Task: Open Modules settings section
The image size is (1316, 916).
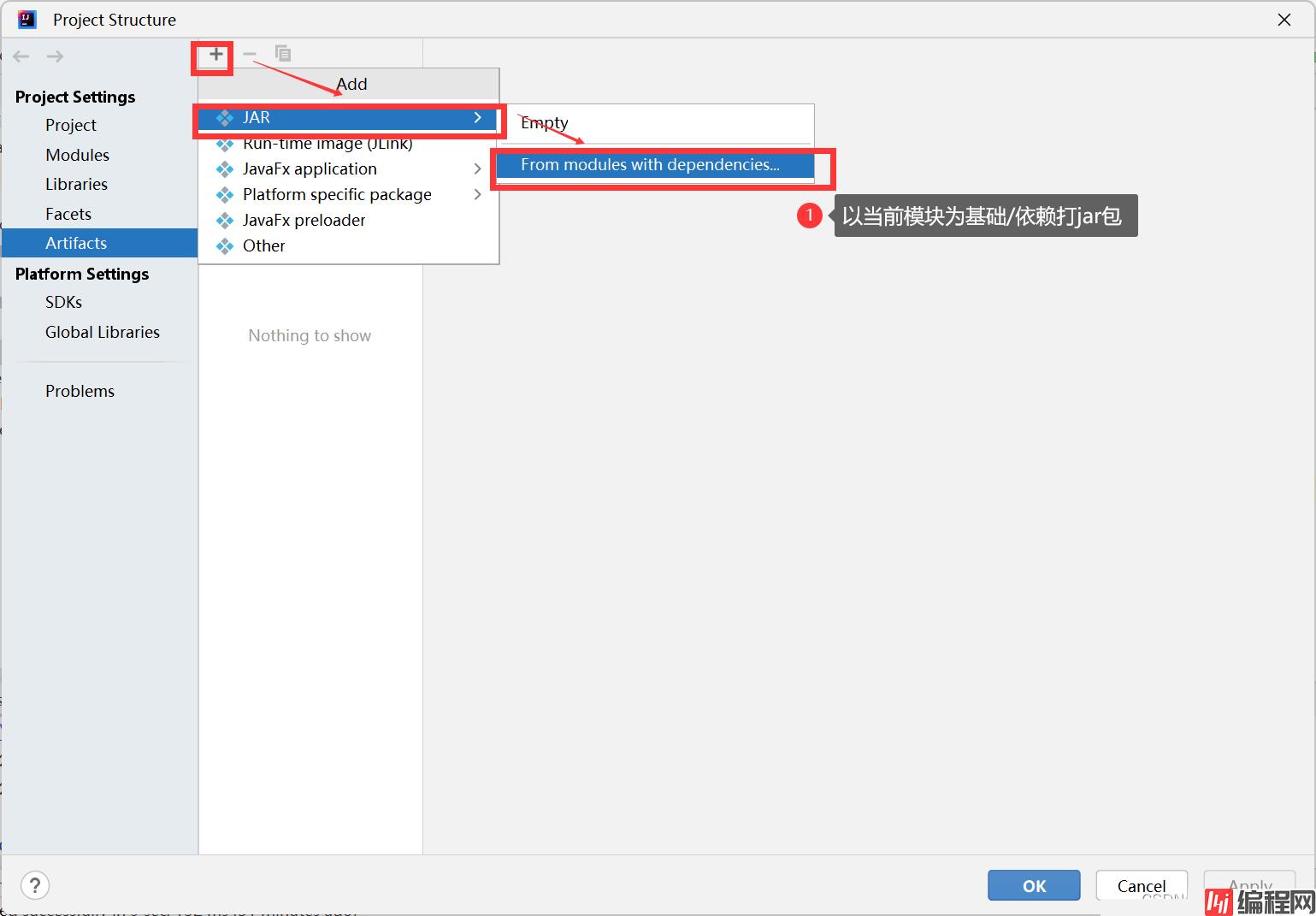Action: tap(78, 155)
